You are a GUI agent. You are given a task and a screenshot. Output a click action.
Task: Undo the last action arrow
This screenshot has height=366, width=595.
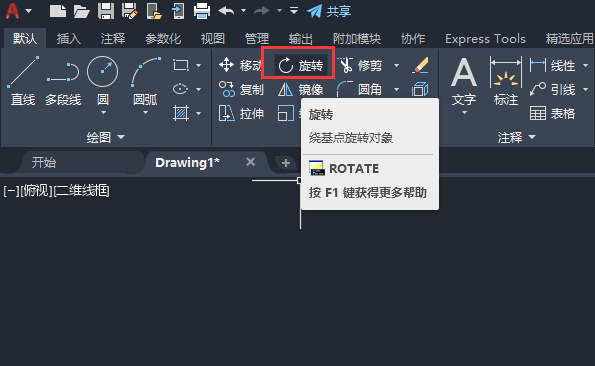pos(226,11)
